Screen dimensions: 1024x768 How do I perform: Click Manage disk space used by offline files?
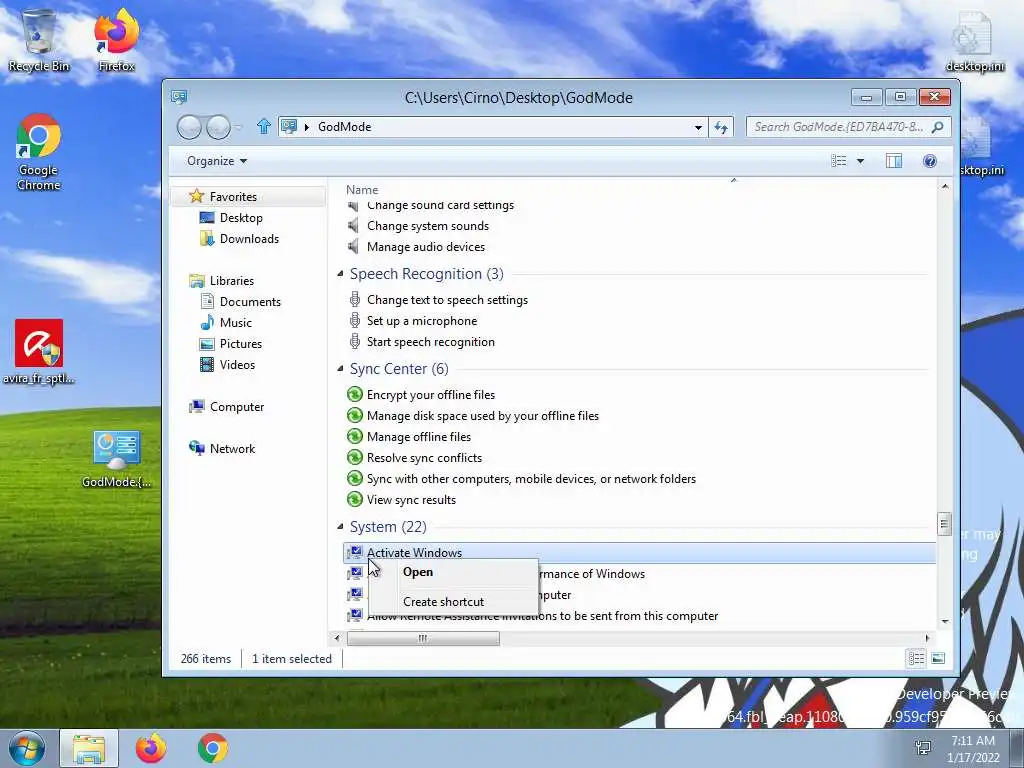[x=483, y=415]
